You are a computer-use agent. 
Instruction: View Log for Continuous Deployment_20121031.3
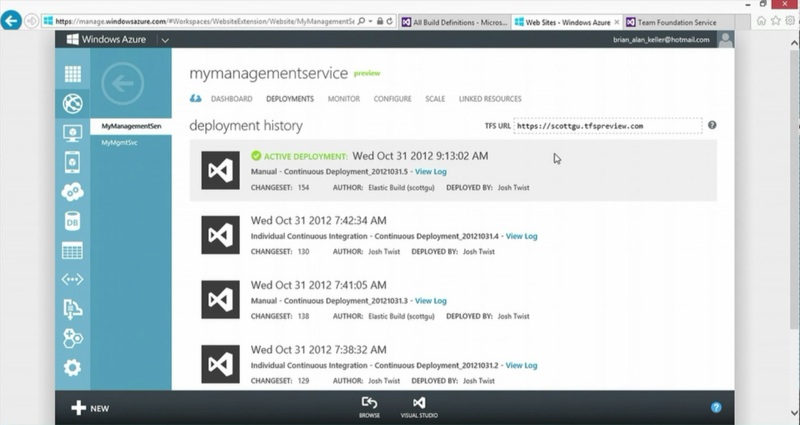tap(431, 301)
